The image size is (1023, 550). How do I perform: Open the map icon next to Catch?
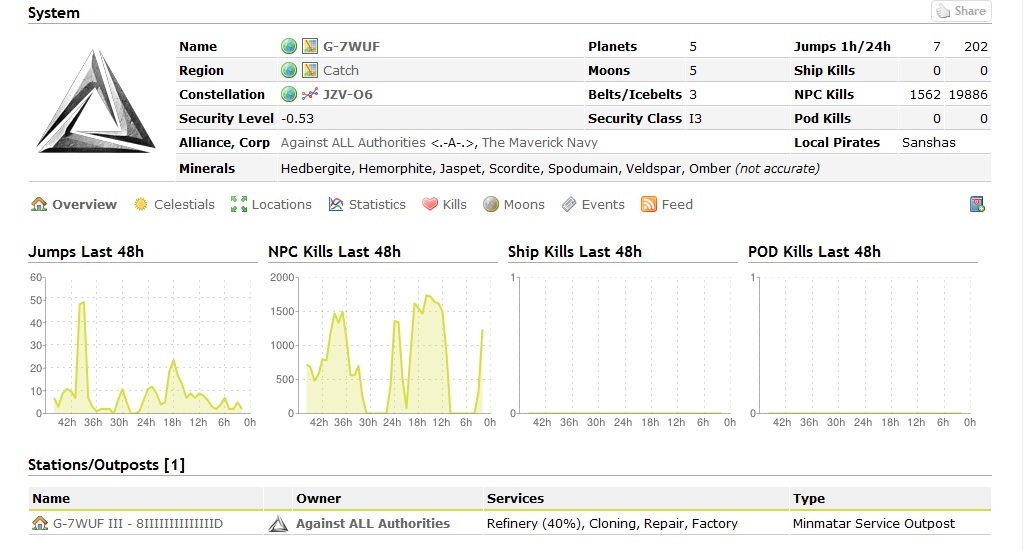(x=310, y=70)
